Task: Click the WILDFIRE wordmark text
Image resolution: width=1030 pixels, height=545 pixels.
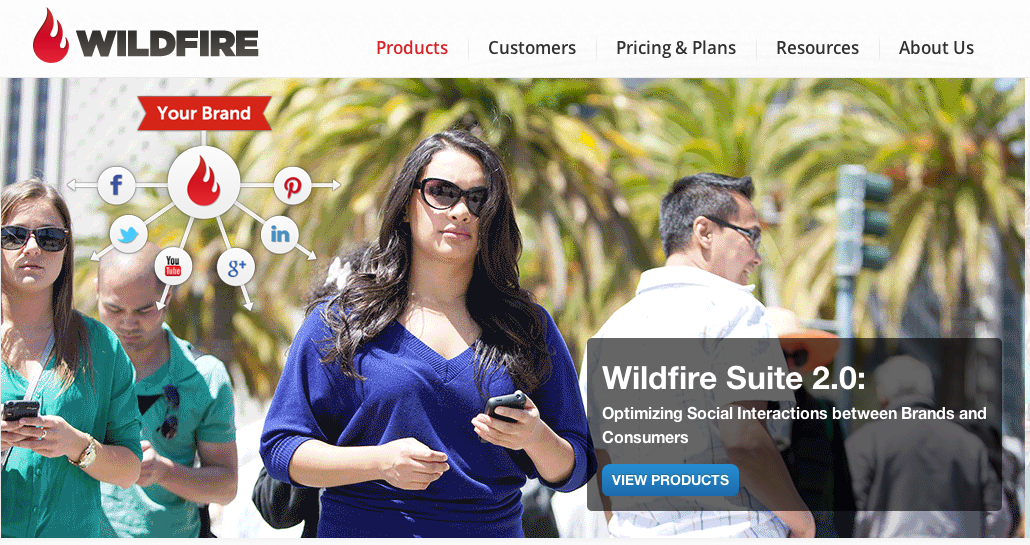Action: click(x=168, y=43)
